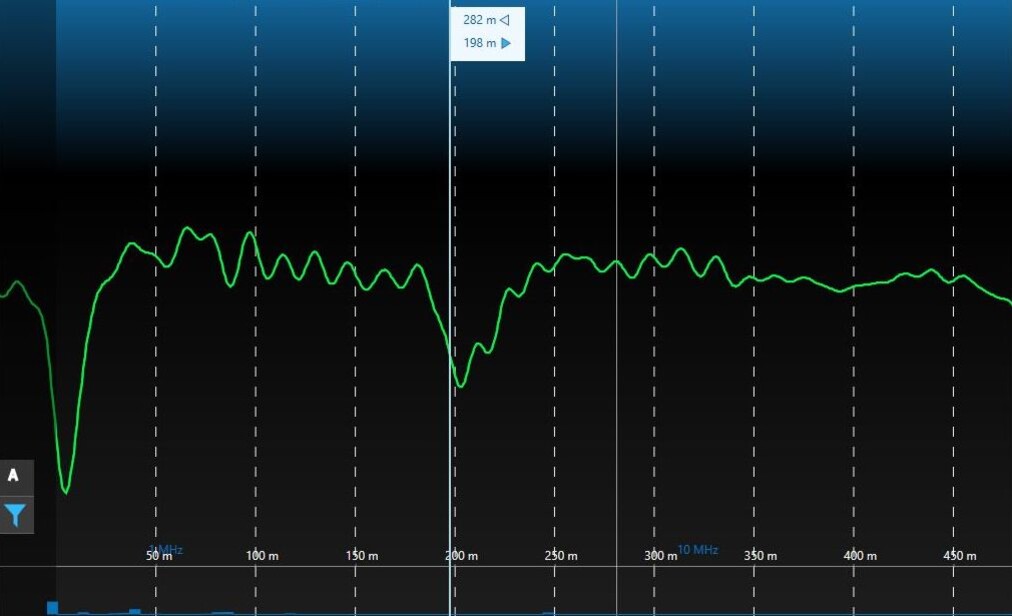The image size is (1012, 616).
Task: Click the 250 m distance axis label
Action: point(561,556)
